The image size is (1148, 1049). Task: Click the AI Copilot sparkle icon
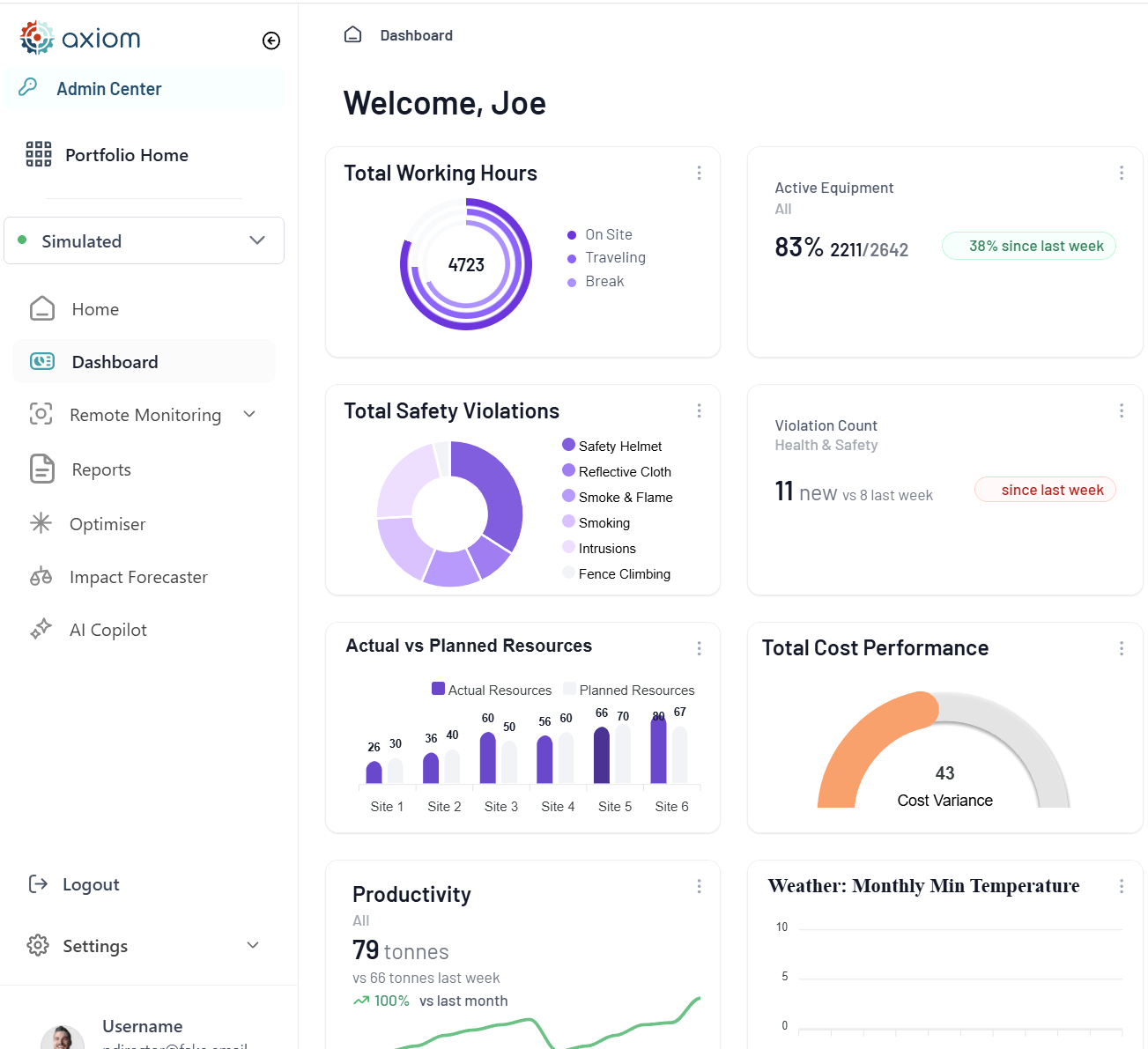(x=41, y=629)
